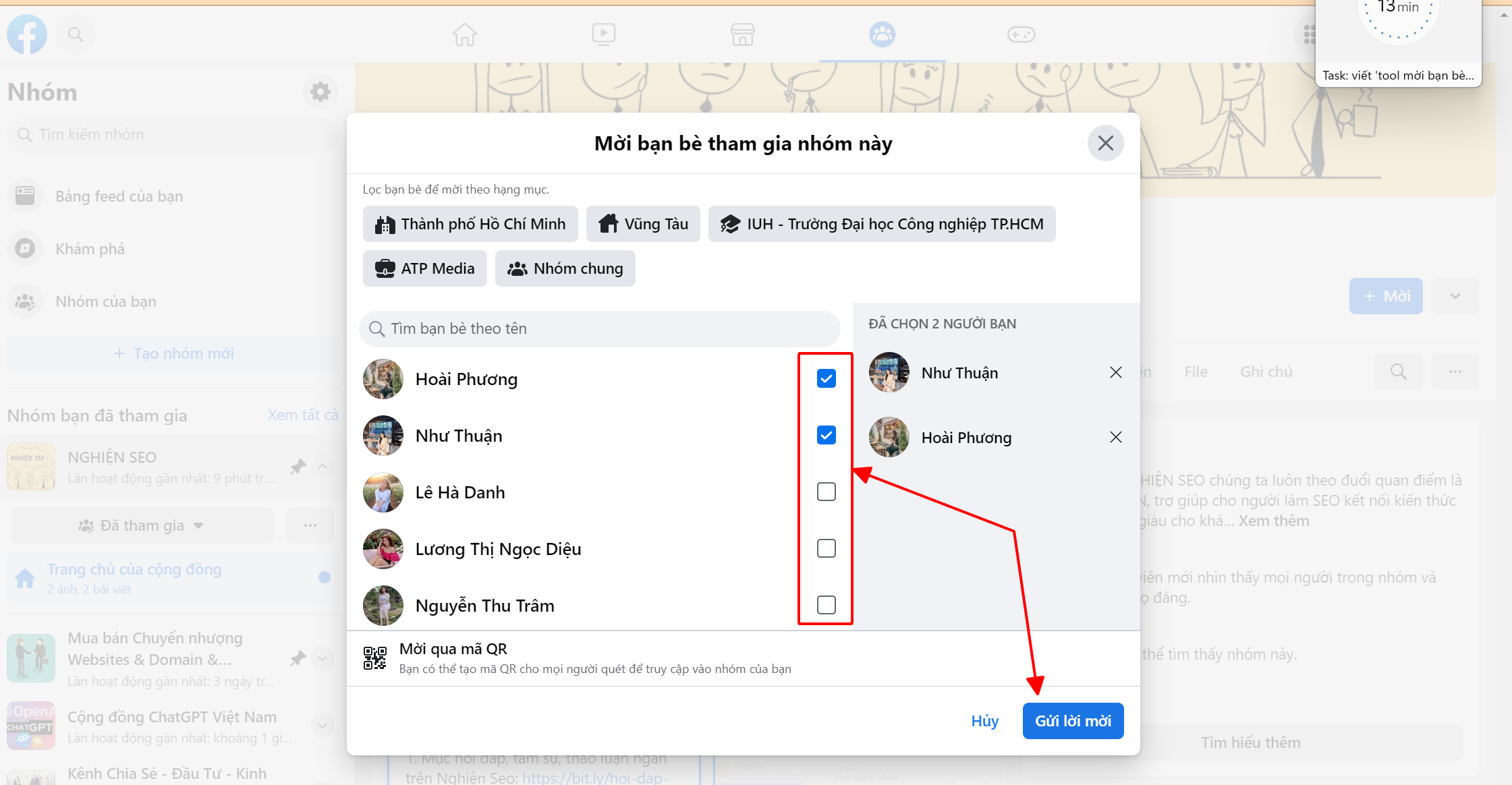Click search icon in group tab bar
This screenshot has width=1512, height=785.
tap(1399, 372)
